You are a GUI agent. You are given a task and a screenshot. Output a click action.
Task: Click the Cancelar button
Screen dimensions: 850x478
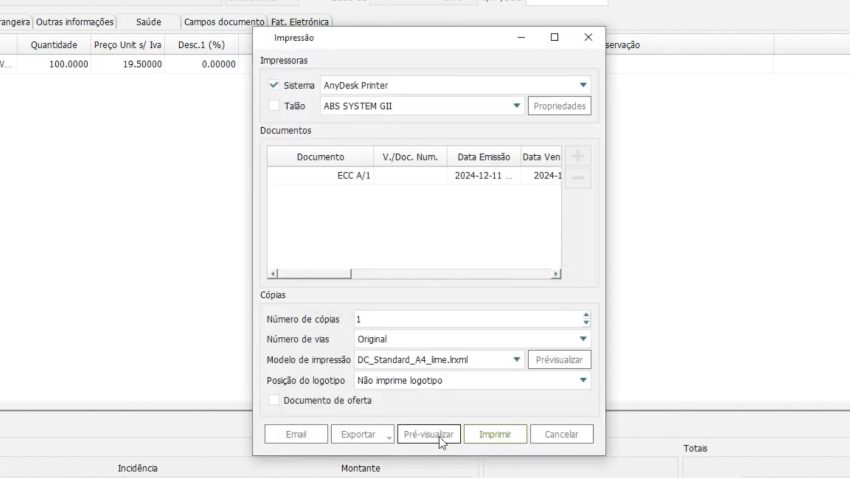pyautogui.click(x=561, y=434)
